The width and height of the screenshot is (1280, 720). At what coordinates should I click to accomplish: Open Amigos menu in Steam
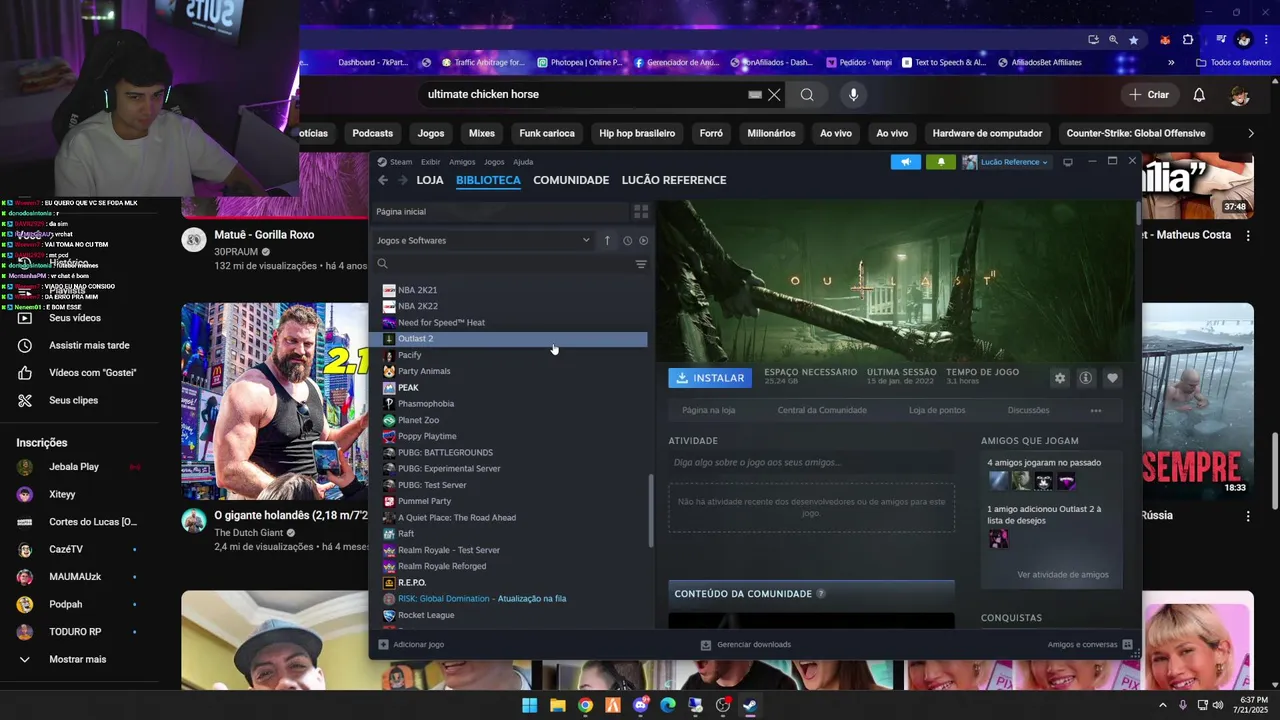(x=462, y=162)
